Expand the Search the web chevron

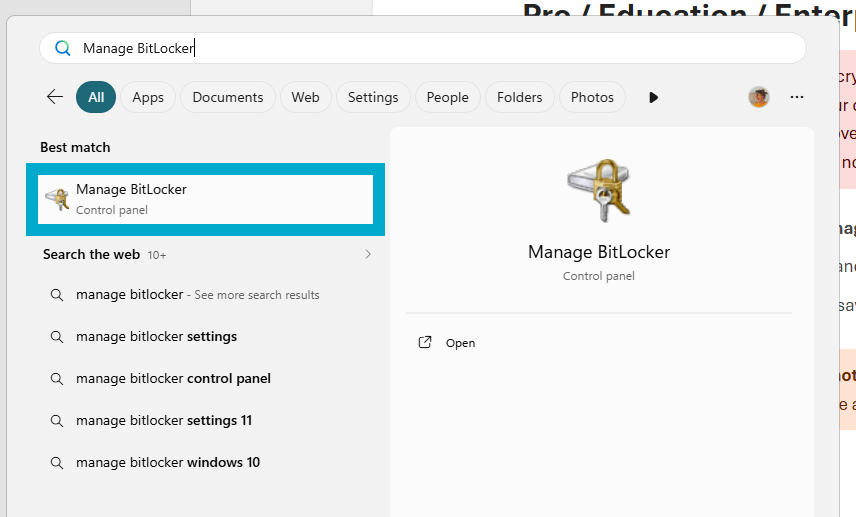[368, 254]
